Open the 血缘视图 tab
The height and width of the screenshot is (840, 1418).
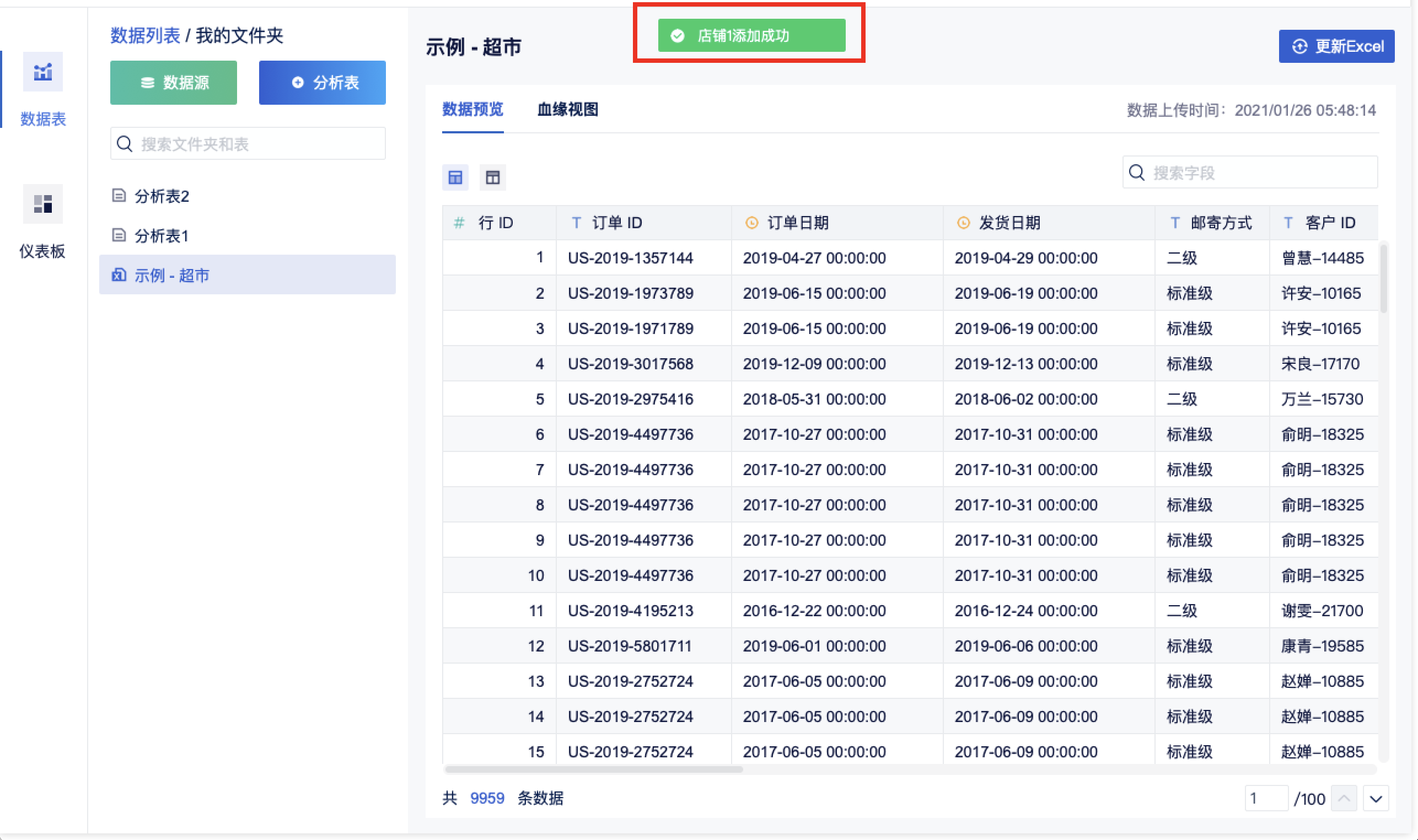tap(567, 109)
